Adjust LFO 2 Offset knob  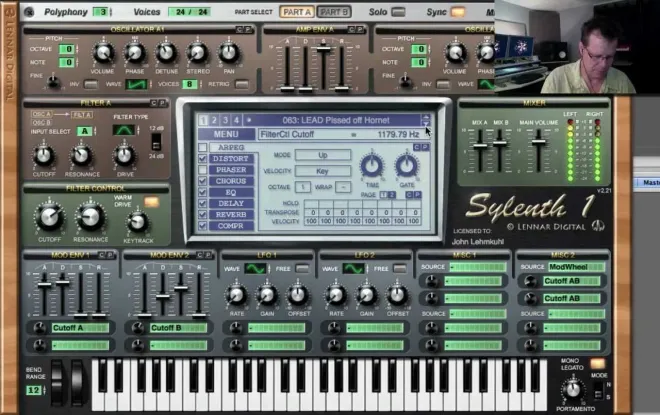pyautogui.click(x=397, y=295)
